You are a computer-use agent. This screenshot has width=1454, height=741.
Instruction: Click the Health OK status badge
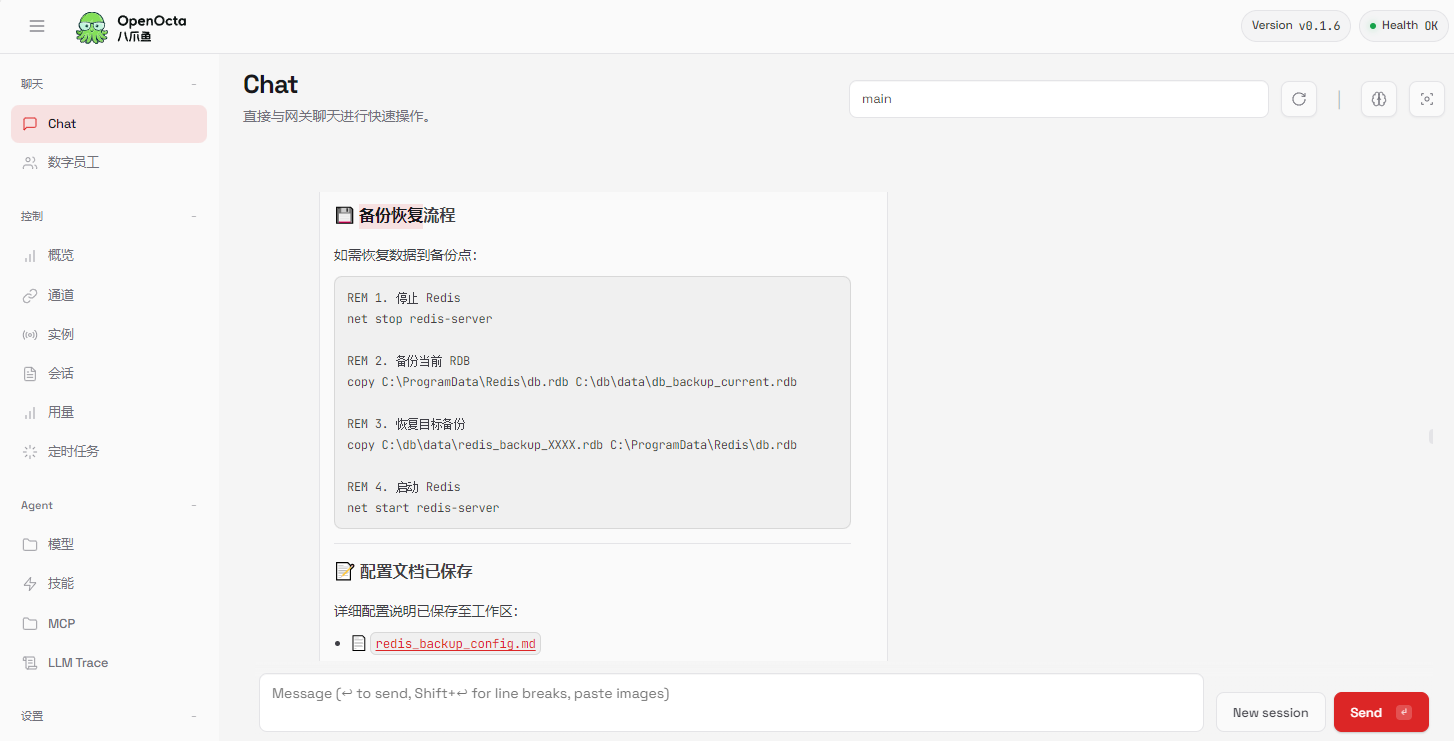pos(1403,26)
